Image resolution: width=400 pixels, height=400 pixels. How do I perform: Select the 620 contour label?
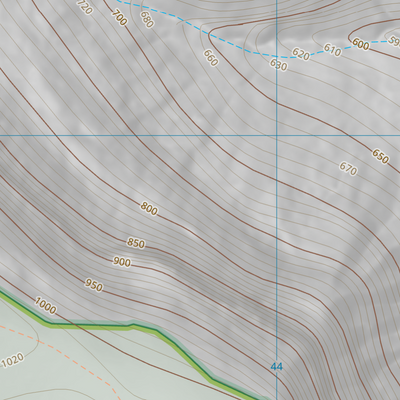click(301, 54)
